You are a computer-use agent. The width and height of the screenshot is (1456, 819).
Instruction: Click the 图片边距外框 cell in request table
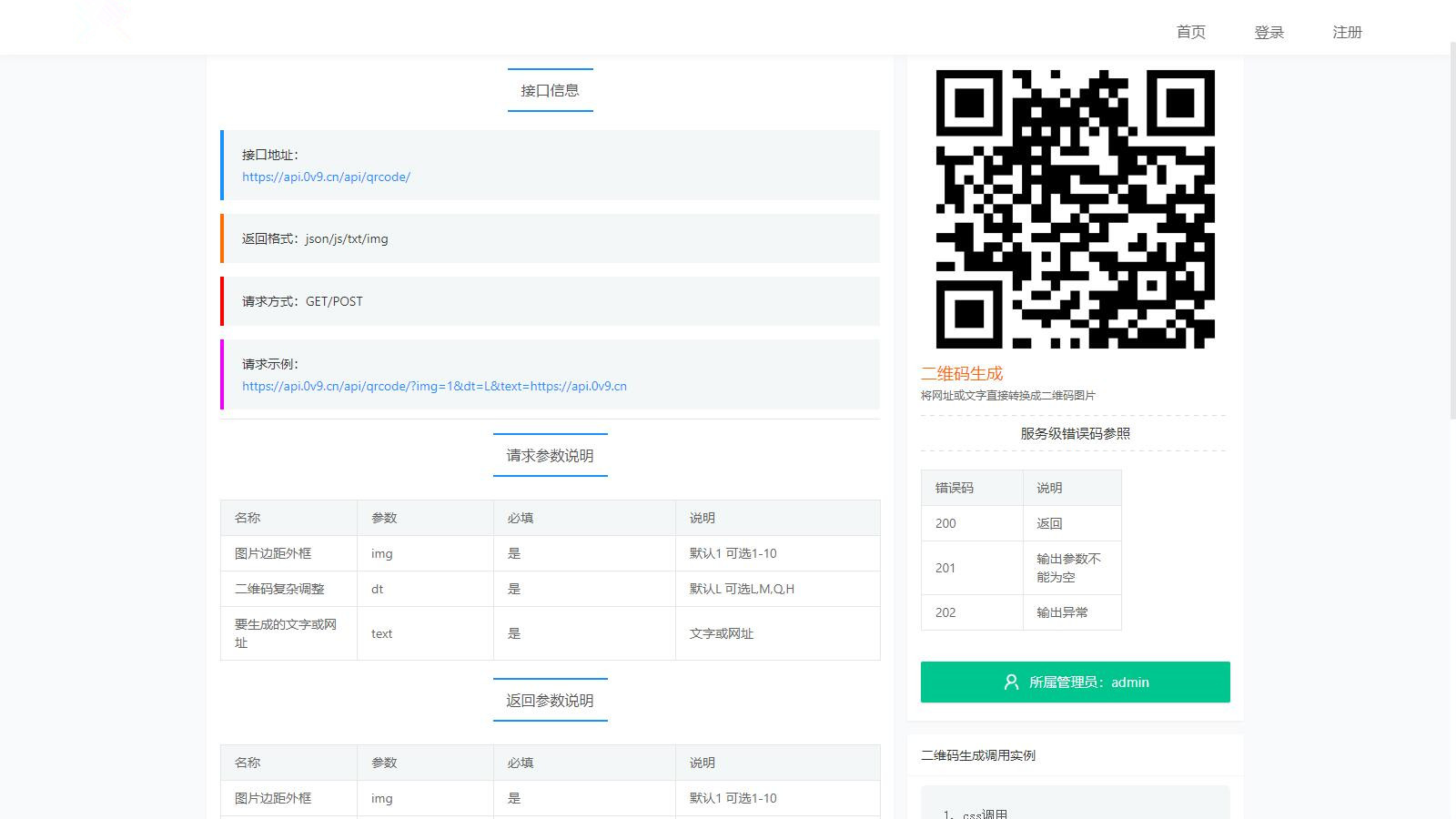[x=288, y=553]
